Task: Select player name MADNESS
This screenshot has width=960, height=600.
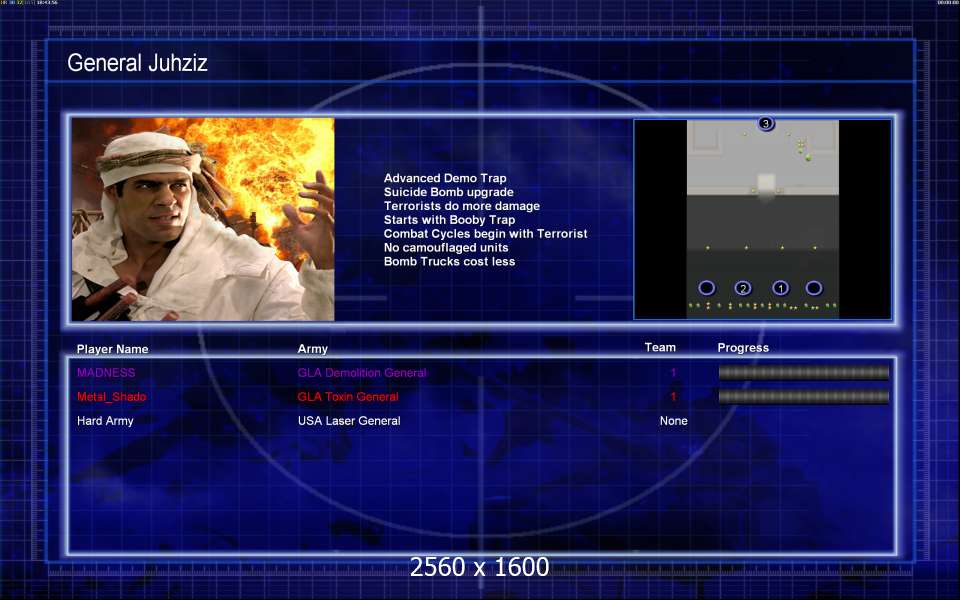Action: pos(106,372)
